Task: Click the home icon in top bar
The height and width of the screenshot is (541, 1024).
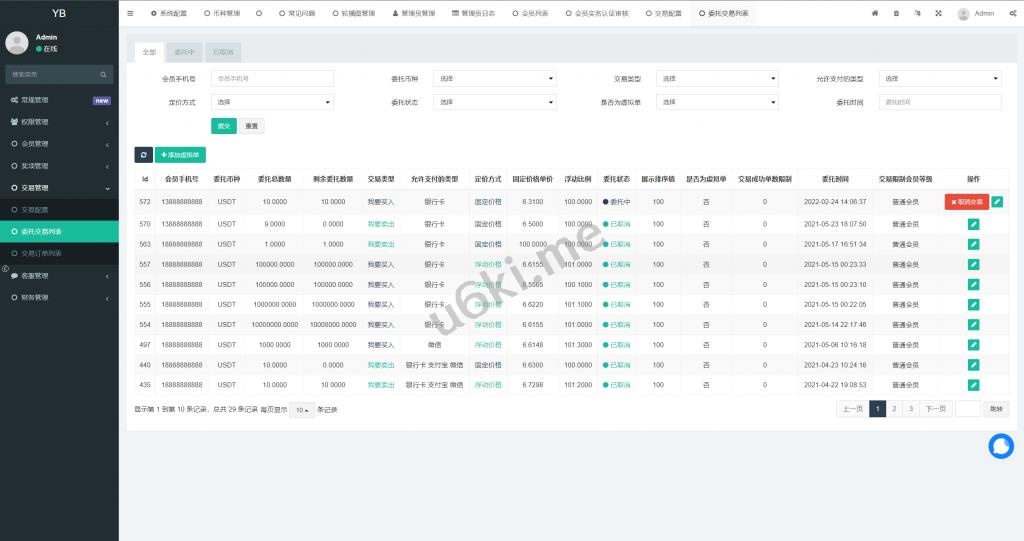Action: pos(875,14)
